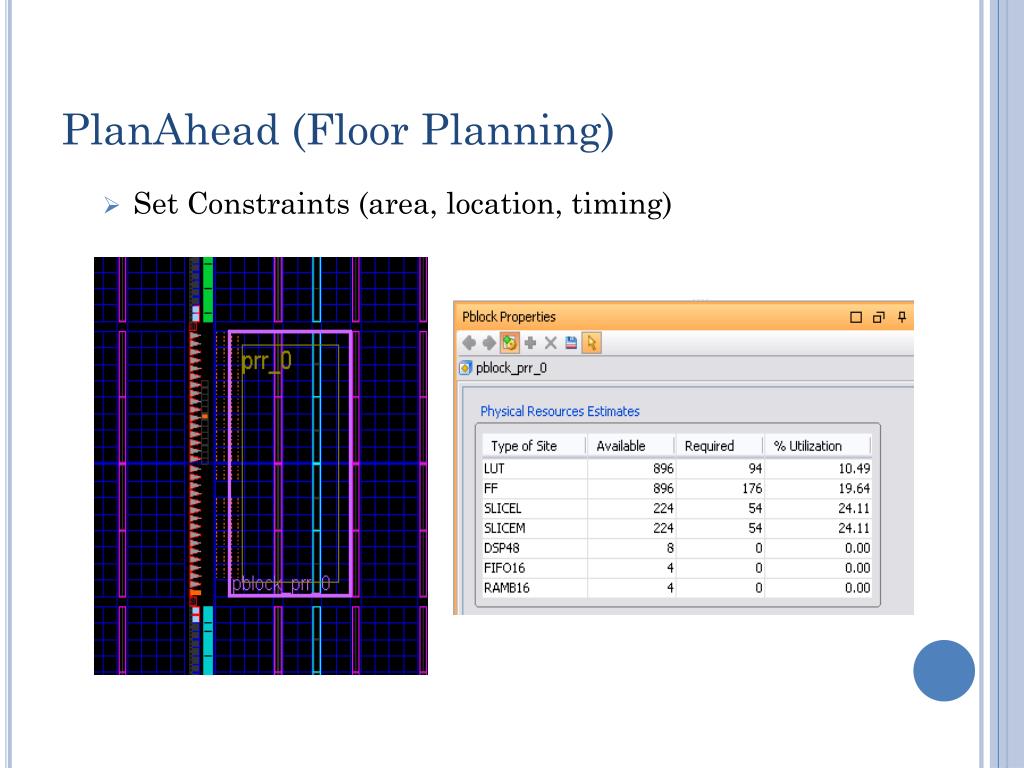
Task: Click the blue save floppy icon
Action: pos(571,342)
